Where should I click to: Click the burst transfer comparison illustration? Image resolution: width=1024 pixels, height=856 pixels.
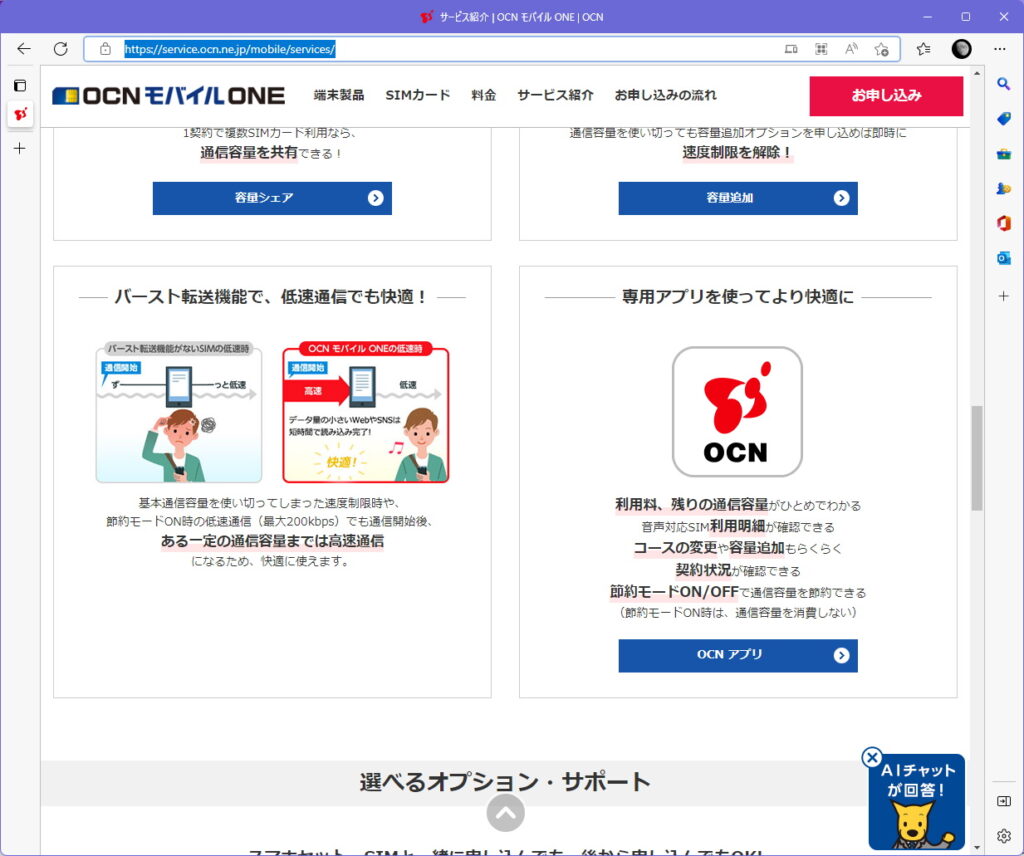[272, 412]
